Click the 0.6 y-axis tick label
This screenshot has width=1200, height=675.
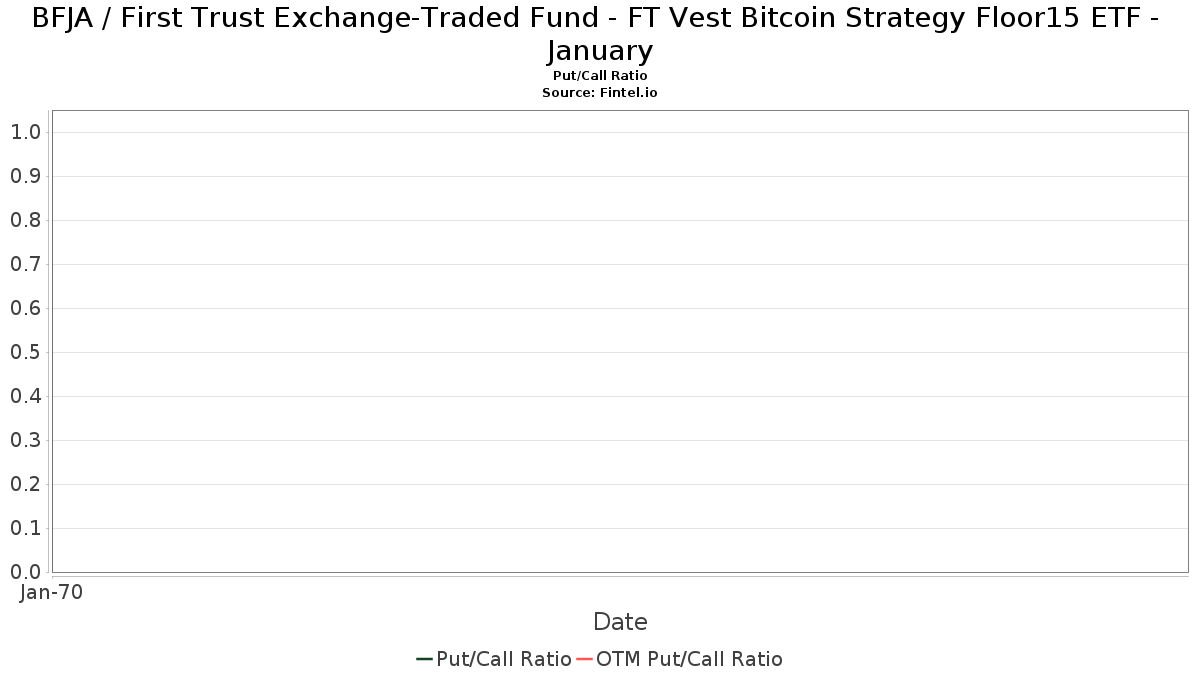tap(25, 308)
